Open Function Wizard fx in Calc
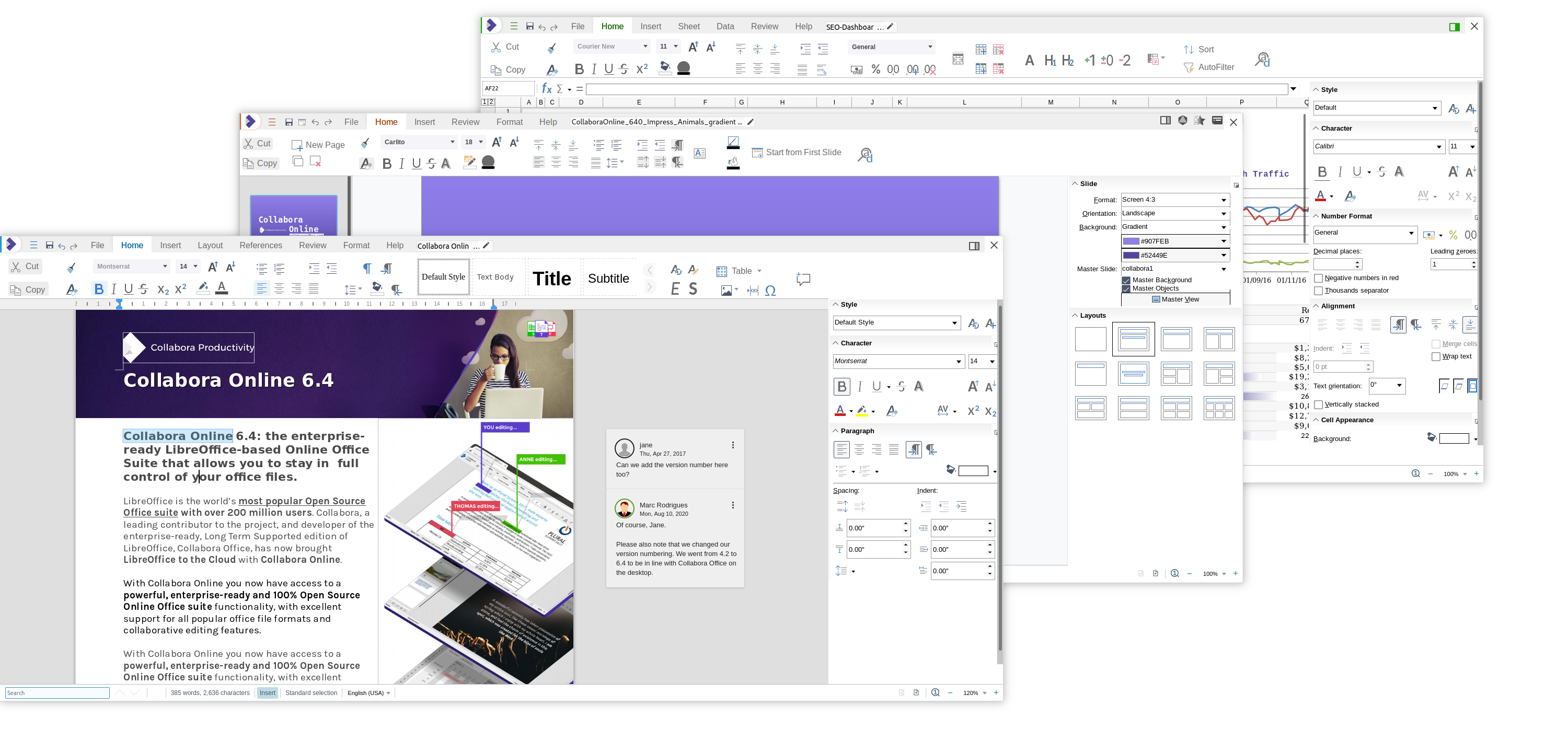Viewport: 1568px width, 729px height. point(547,88)
